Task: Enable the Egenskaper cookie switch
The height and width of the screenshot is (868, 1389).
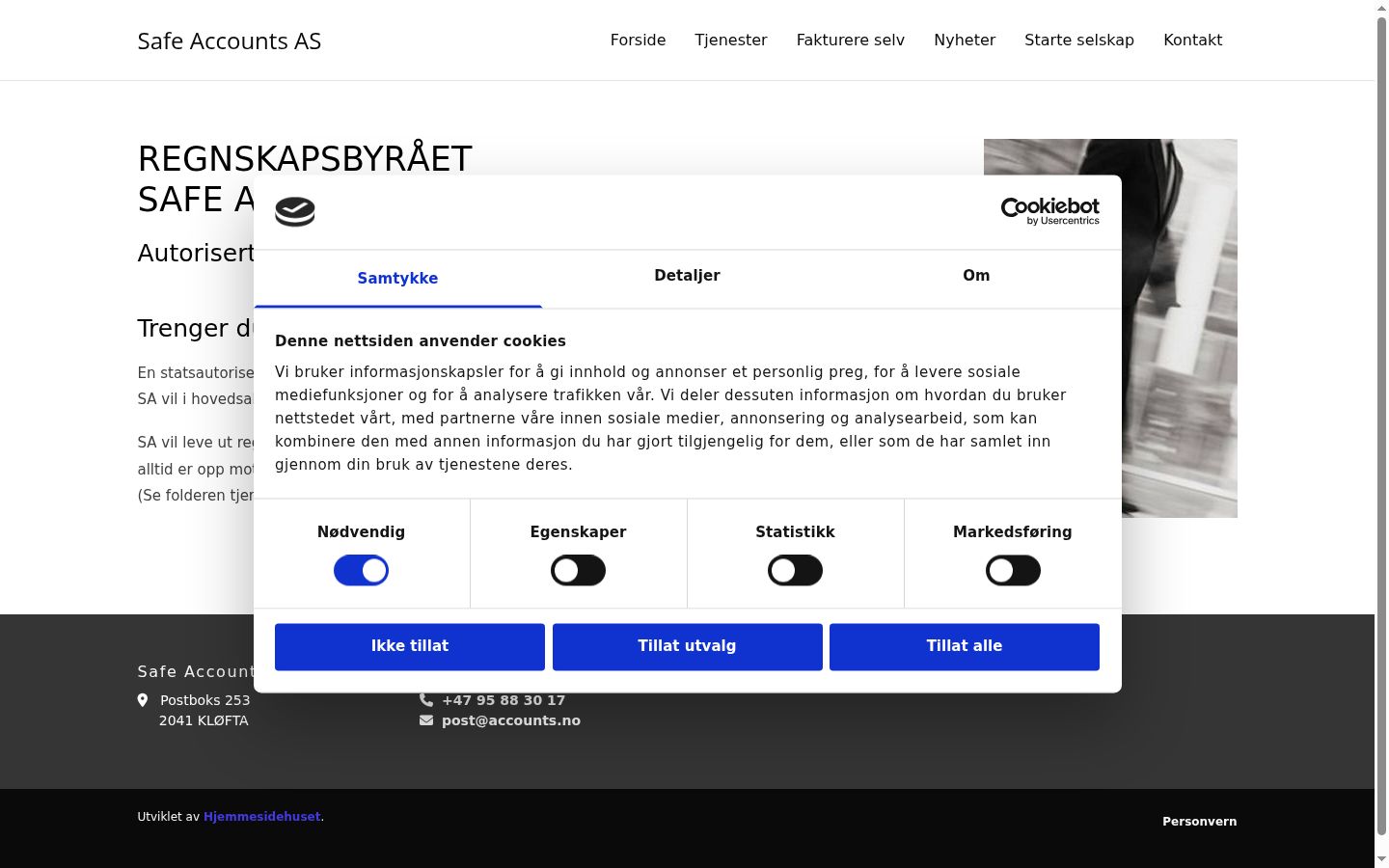Action: 578,570
